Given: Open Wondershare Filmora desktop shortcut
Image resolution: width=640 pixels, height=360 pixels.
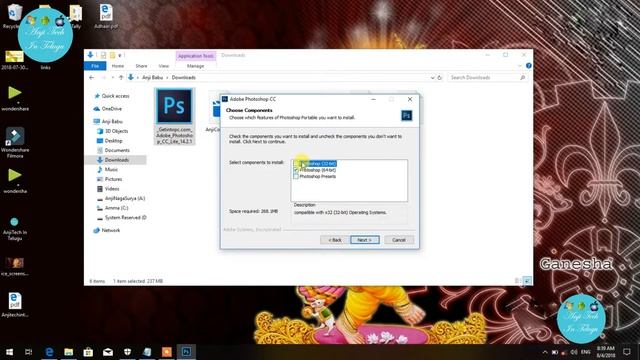Looking at the screenshot, I should pyautogui.click(x=15, y=143).
